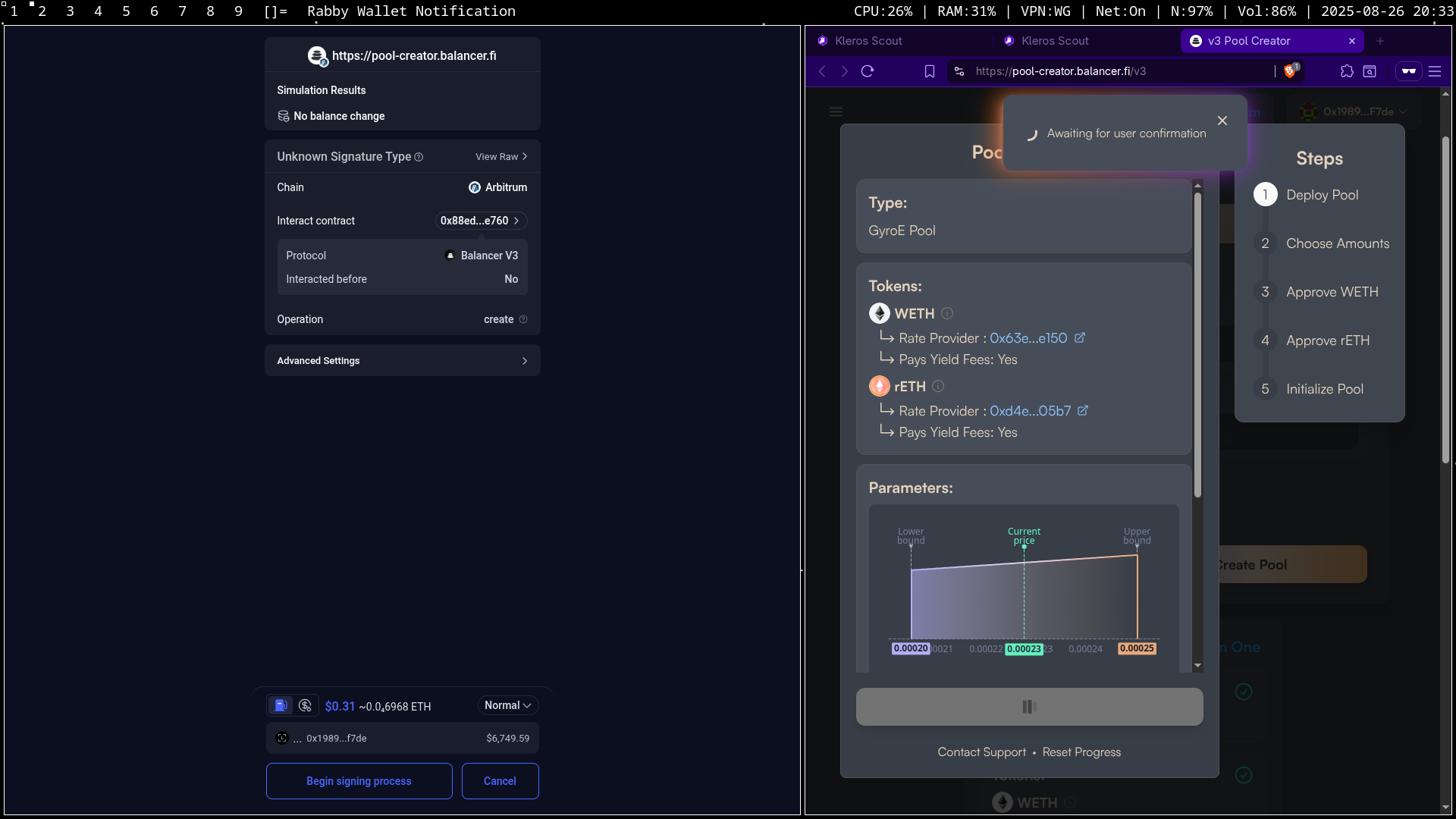Image resolution: width=1456 pixels, height=819 pixels.
Task: Click workspace 2 in top bar
Action: (x=42, y=11)
